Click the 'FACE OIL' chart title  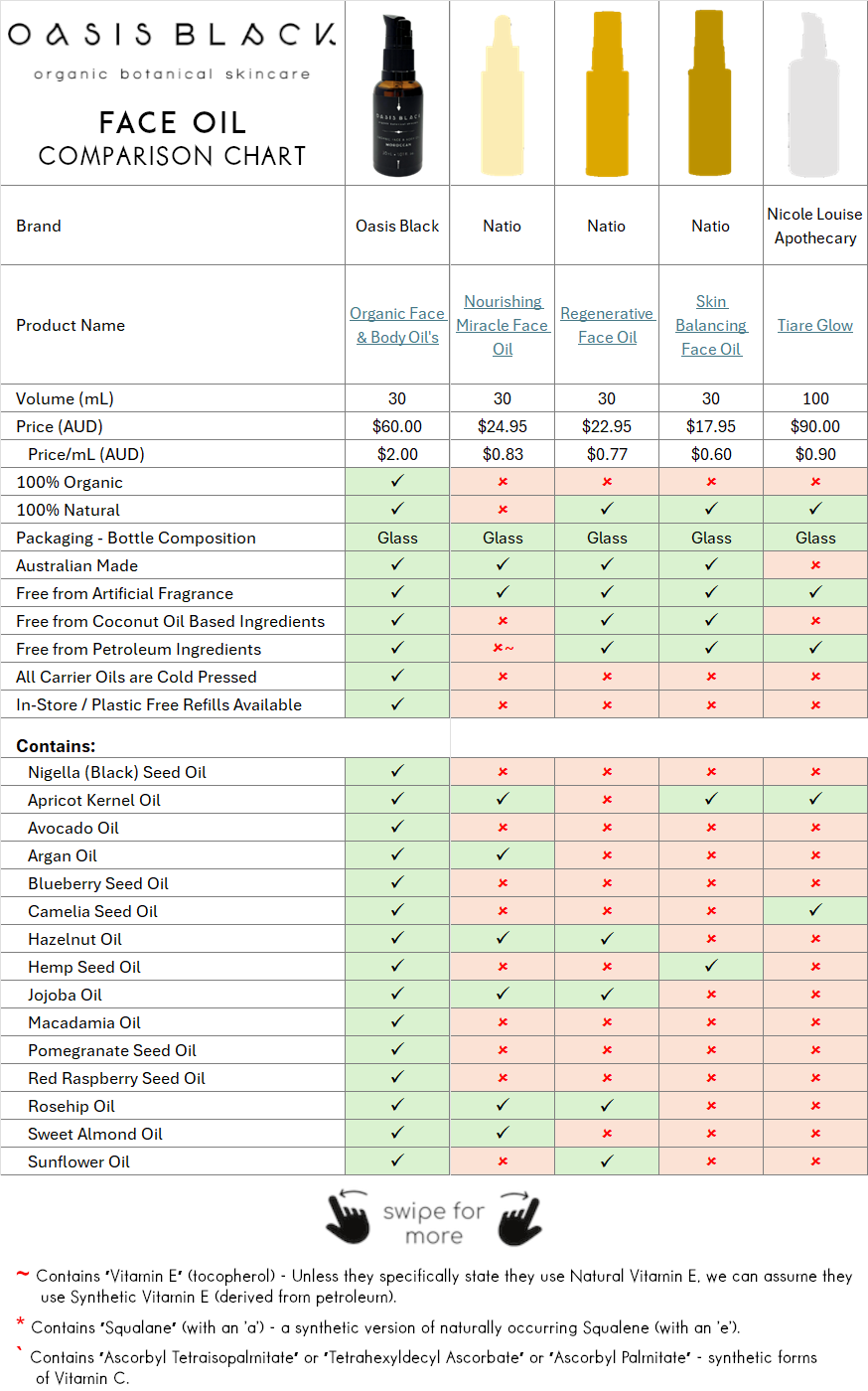click(173, 122)
